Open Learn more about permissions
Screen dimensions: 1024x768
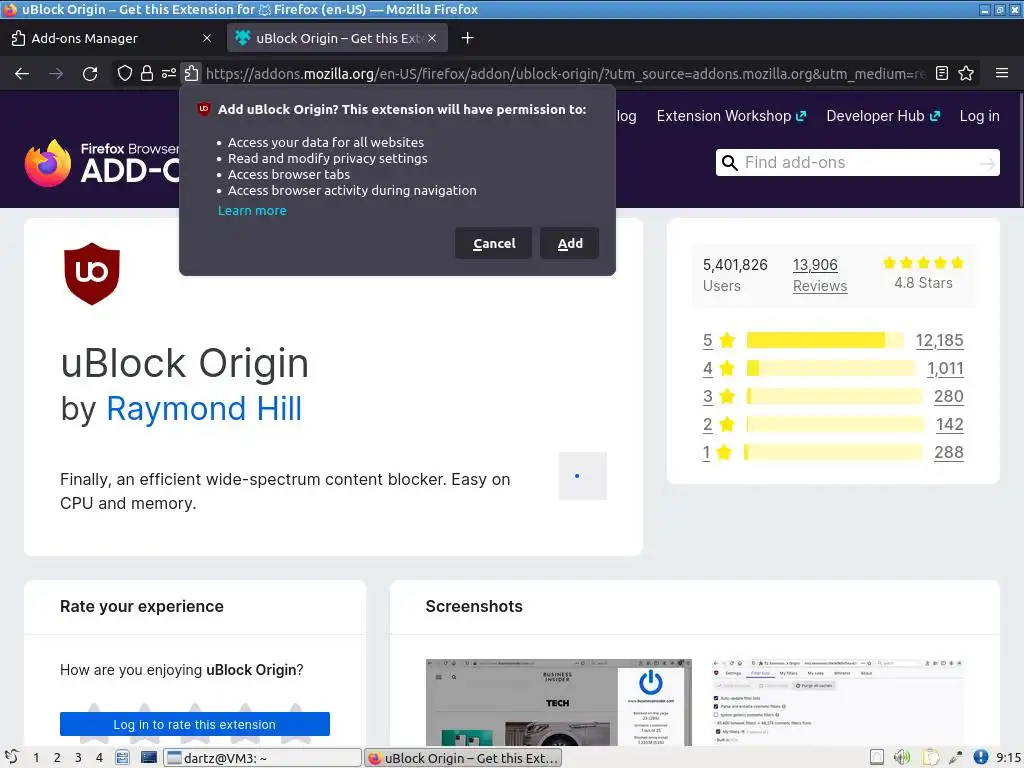(x=252, y=210)
